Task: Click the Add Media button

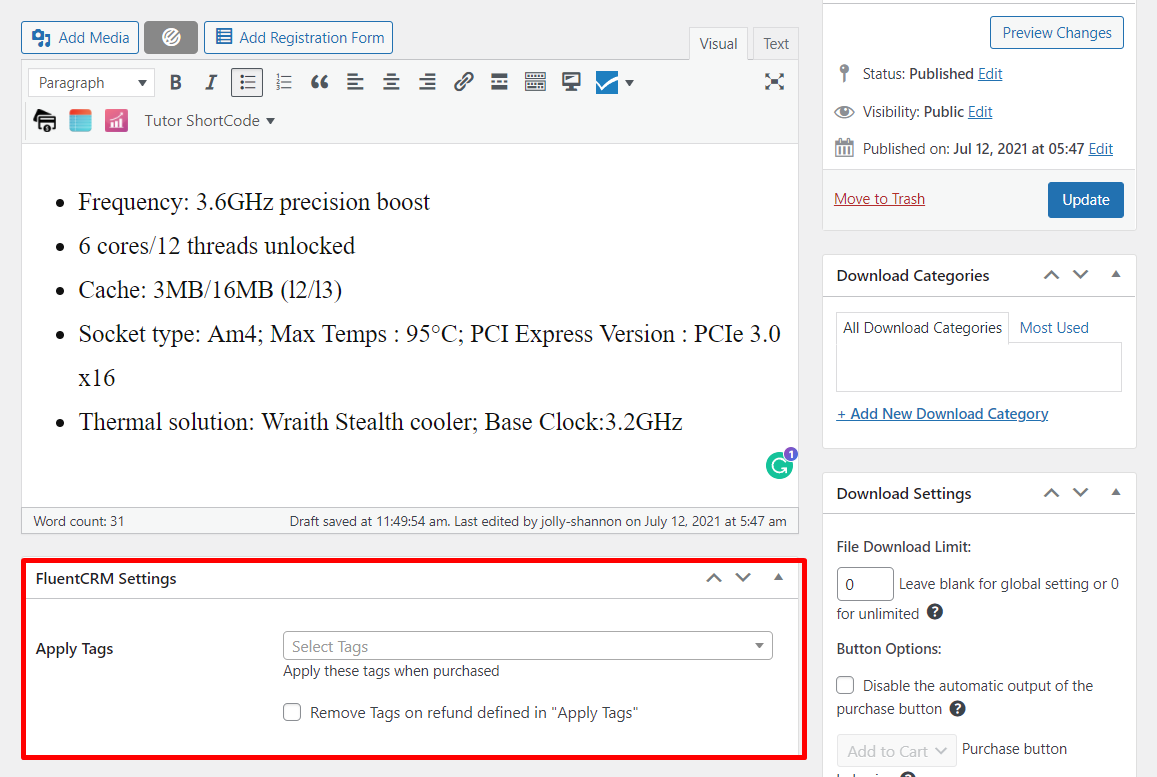Action: 80,38
